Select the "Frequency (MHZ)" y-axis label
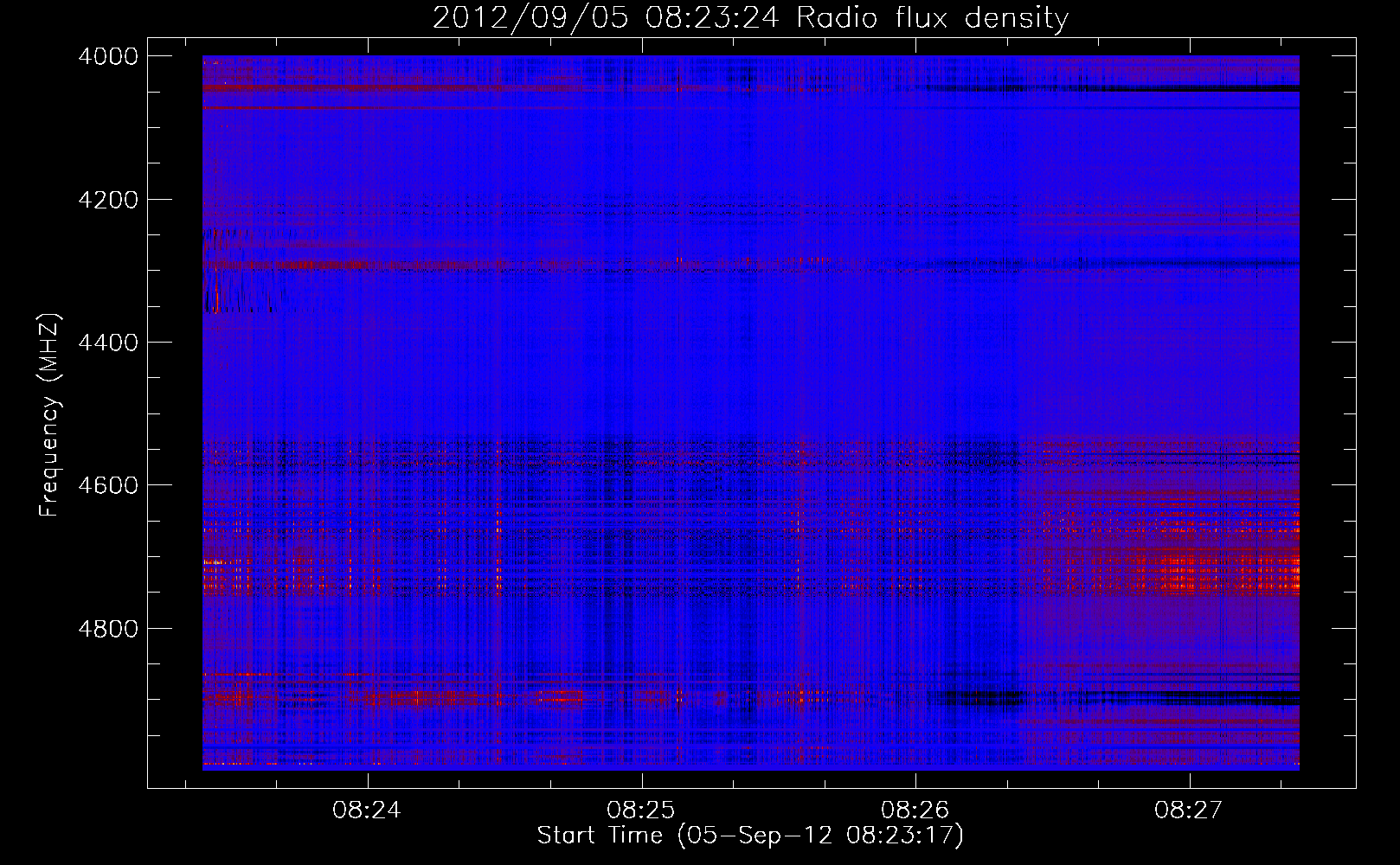Image resolution: width=1400 pixels, height=865 pixels. tap(49, 415)
